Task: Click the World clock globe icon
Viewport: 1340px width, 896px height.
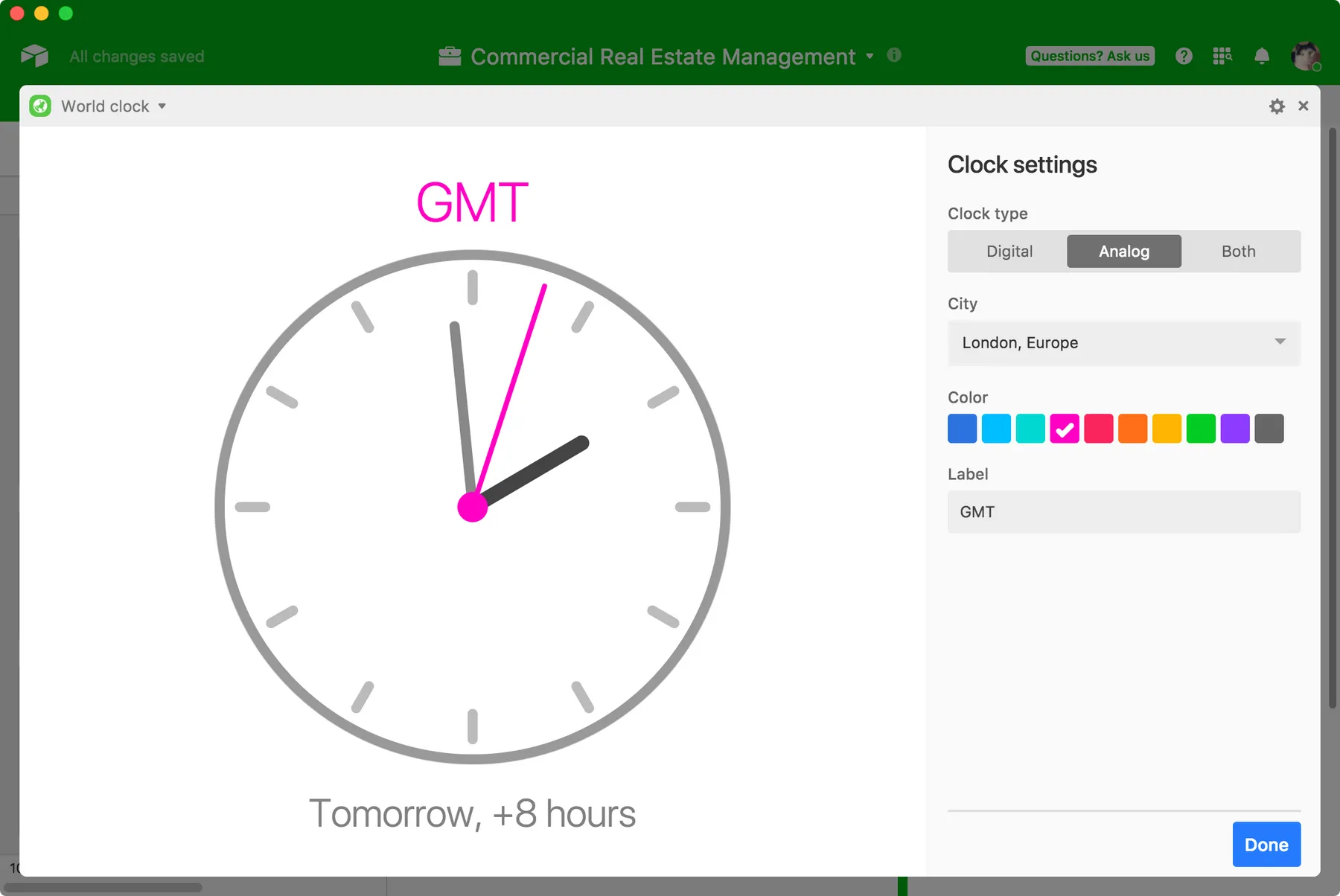Action: [x=40, y=106]
